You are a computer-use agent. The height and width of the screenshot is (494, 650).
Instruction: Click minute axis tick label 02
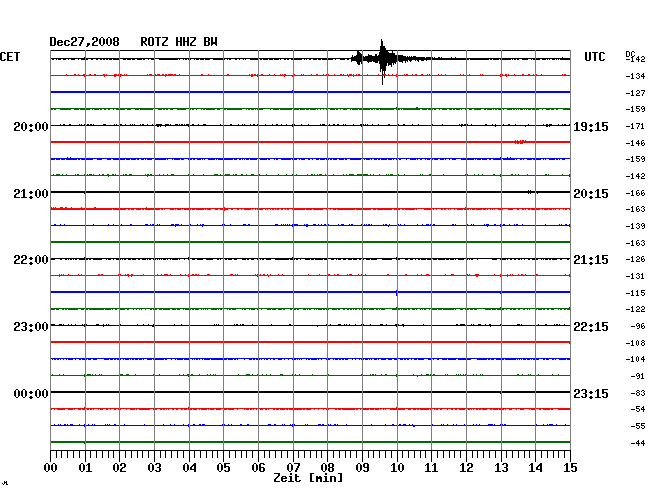click(x=119, y=468)
